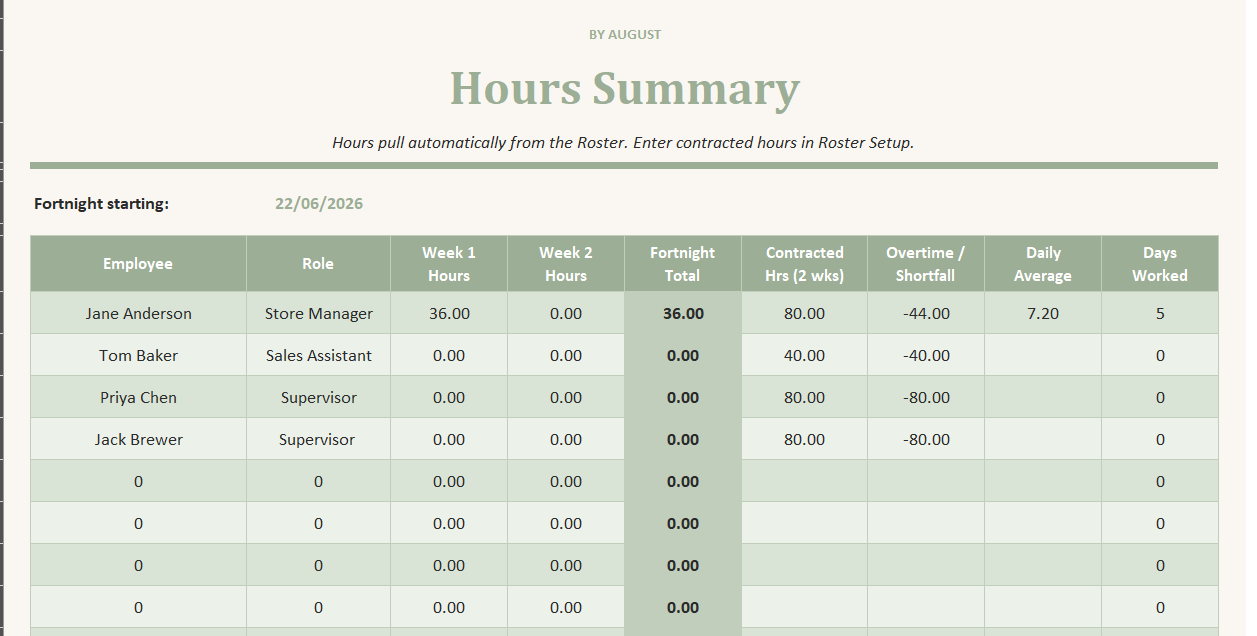Image resolution: width=1257 pixels, height=636 pixels.
Task: Select Jack Brewer's 80.00 contracted hours
Action: (804, 439)
